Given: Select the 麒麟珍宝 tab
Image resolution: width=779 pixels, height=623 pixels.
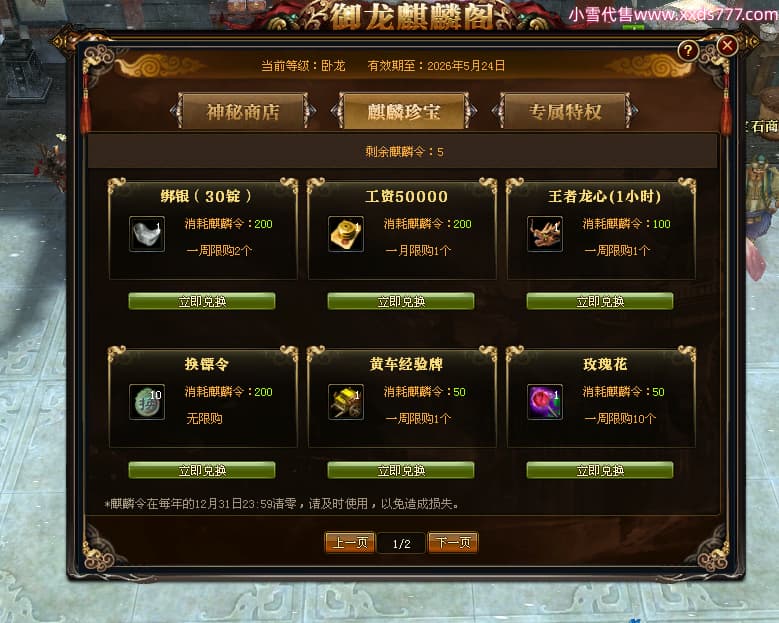Looking at the screenshot, I should coord(403,112).
